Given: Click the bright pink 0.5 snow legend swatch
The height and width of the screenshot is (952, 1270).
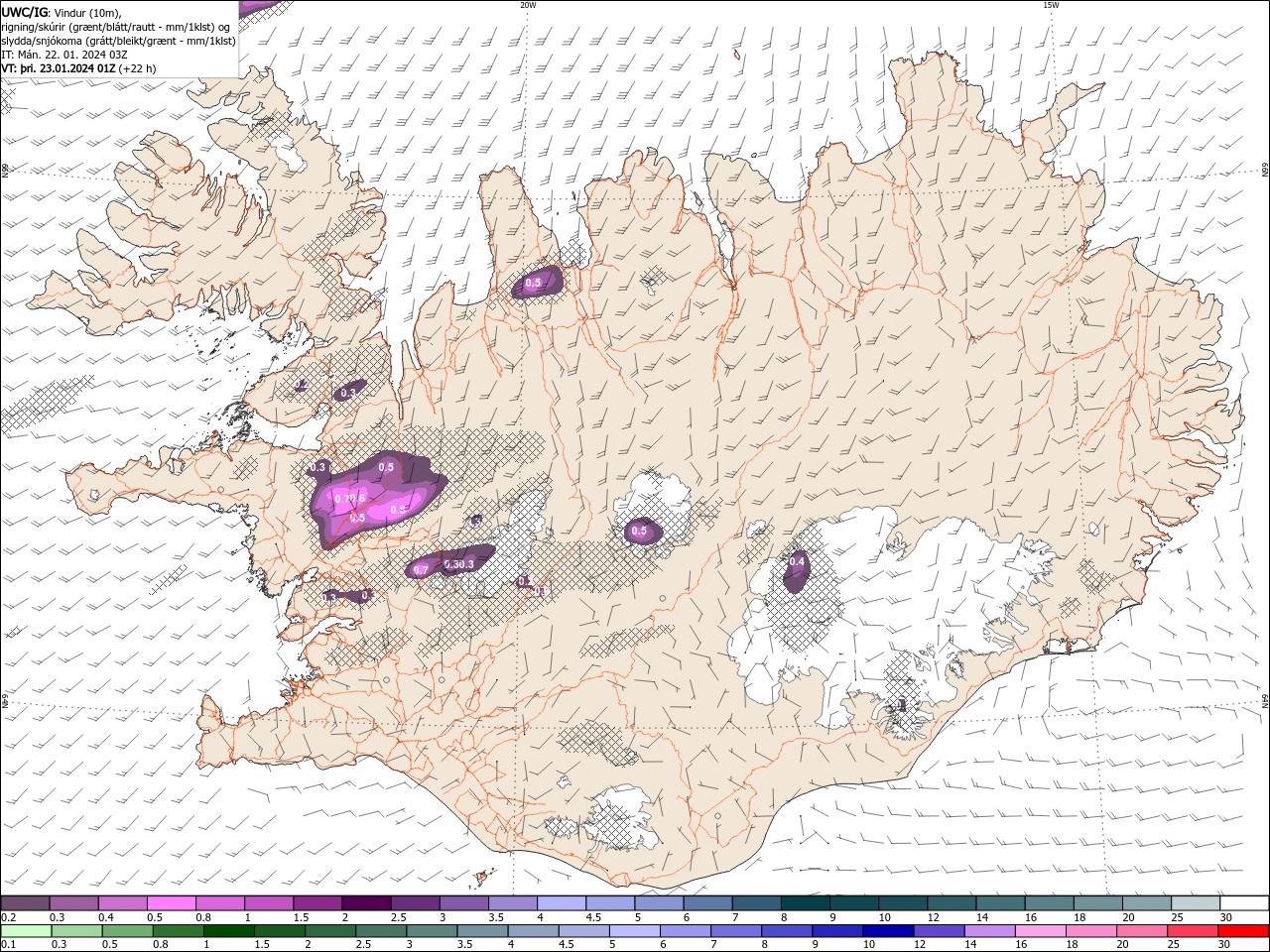Looking at the screenshot, I should (x=171, y=903).
